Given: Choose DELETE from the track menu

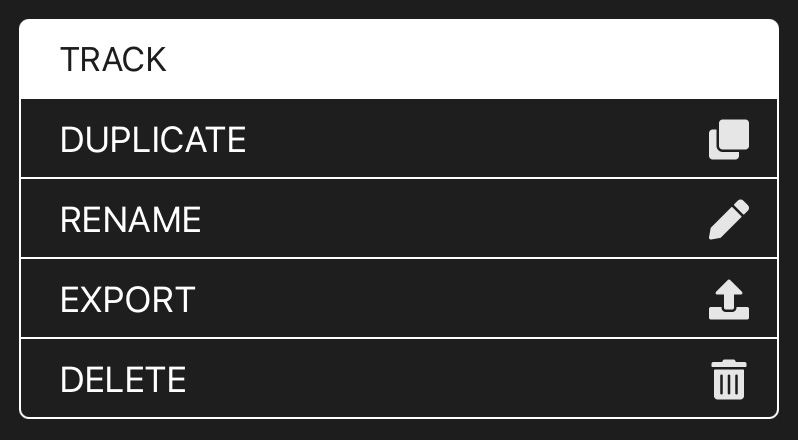Looking at the screenshot, I should pos(123,380).
